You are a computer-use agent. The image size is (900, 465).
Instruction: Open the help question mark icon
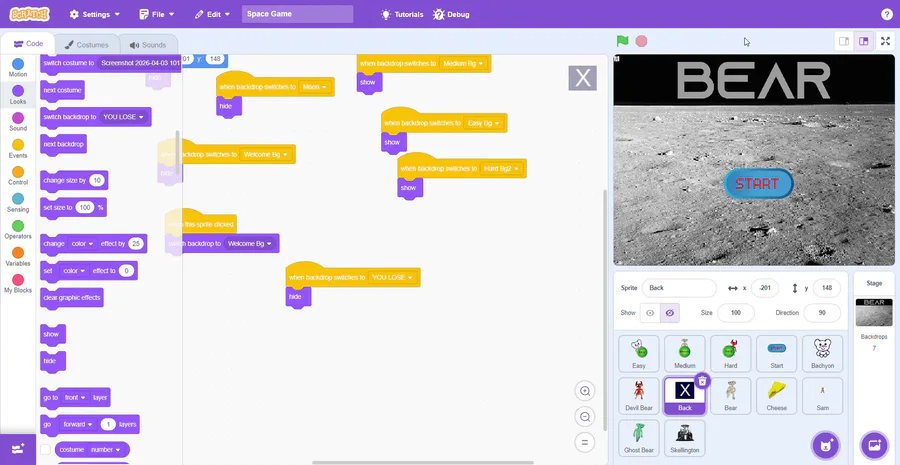tap(886, 14)
